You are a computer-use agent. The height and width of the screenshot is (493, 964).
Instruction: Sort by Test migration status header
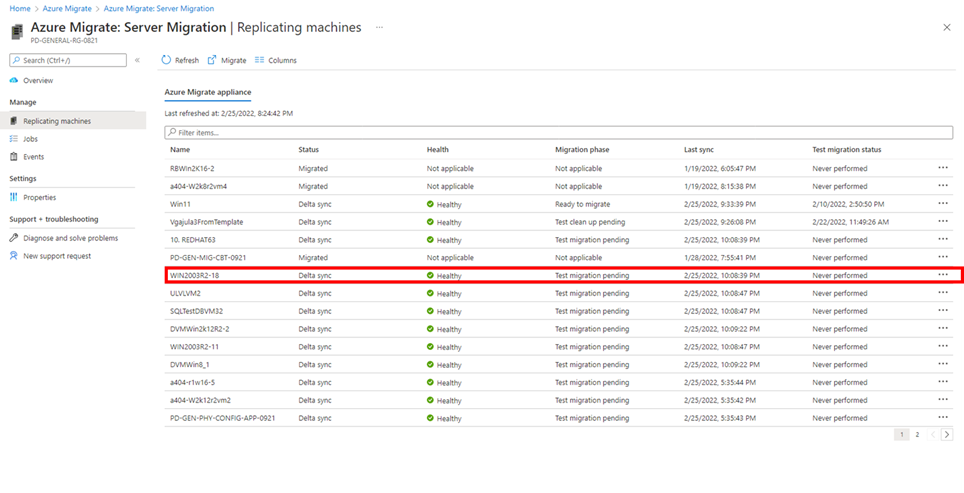847,149
